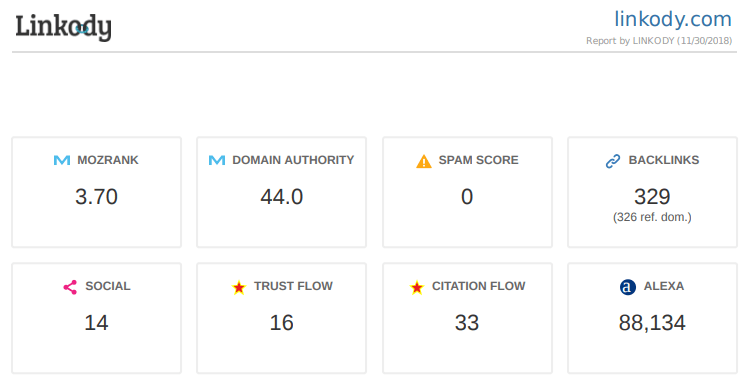
Task: Click the Moz icon beside DOMAIN AUTHORITY
Action: tap(217, 160)
